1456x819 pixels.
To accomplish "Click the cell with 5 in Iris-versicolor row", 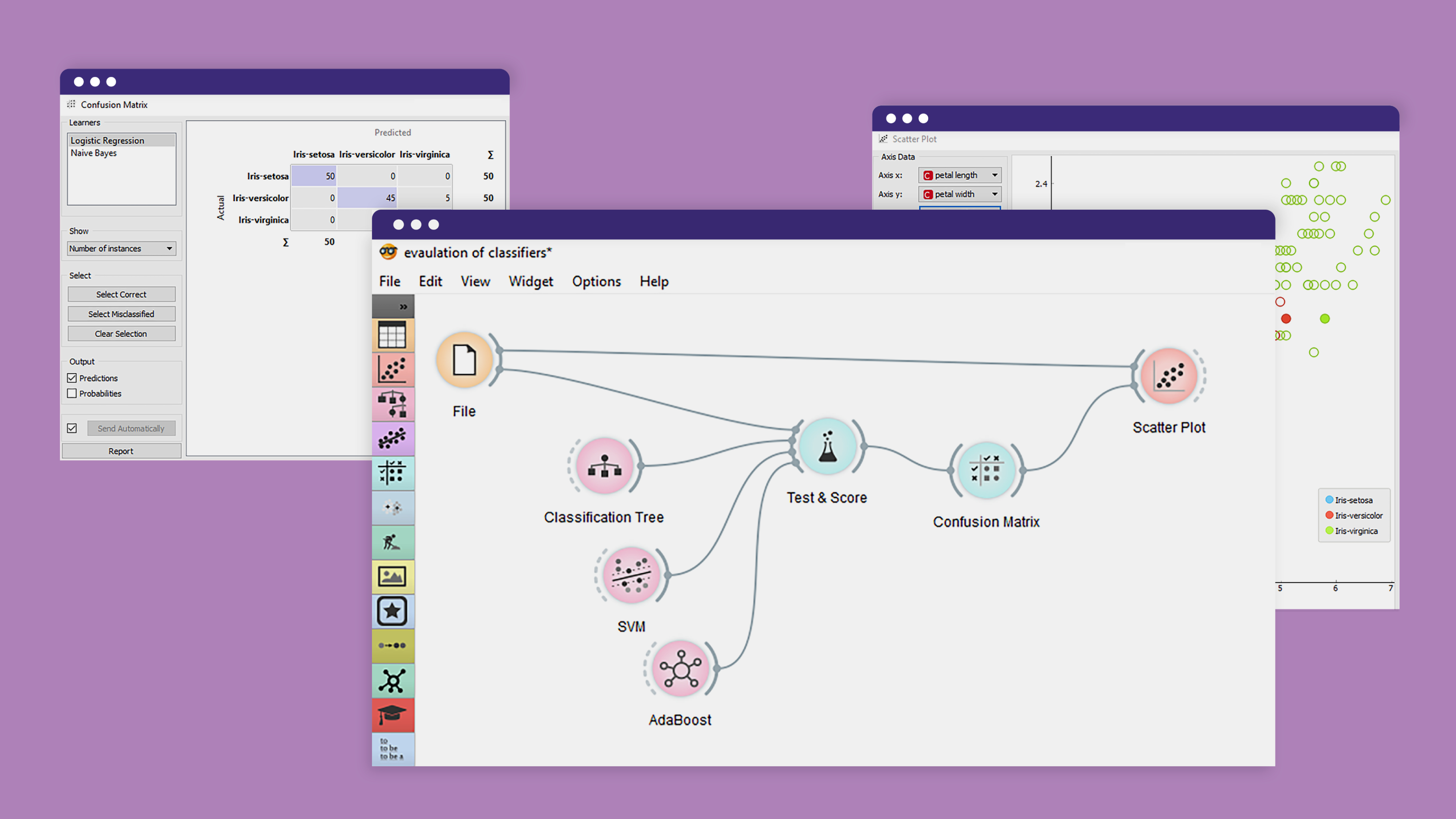I will point(424,198).
